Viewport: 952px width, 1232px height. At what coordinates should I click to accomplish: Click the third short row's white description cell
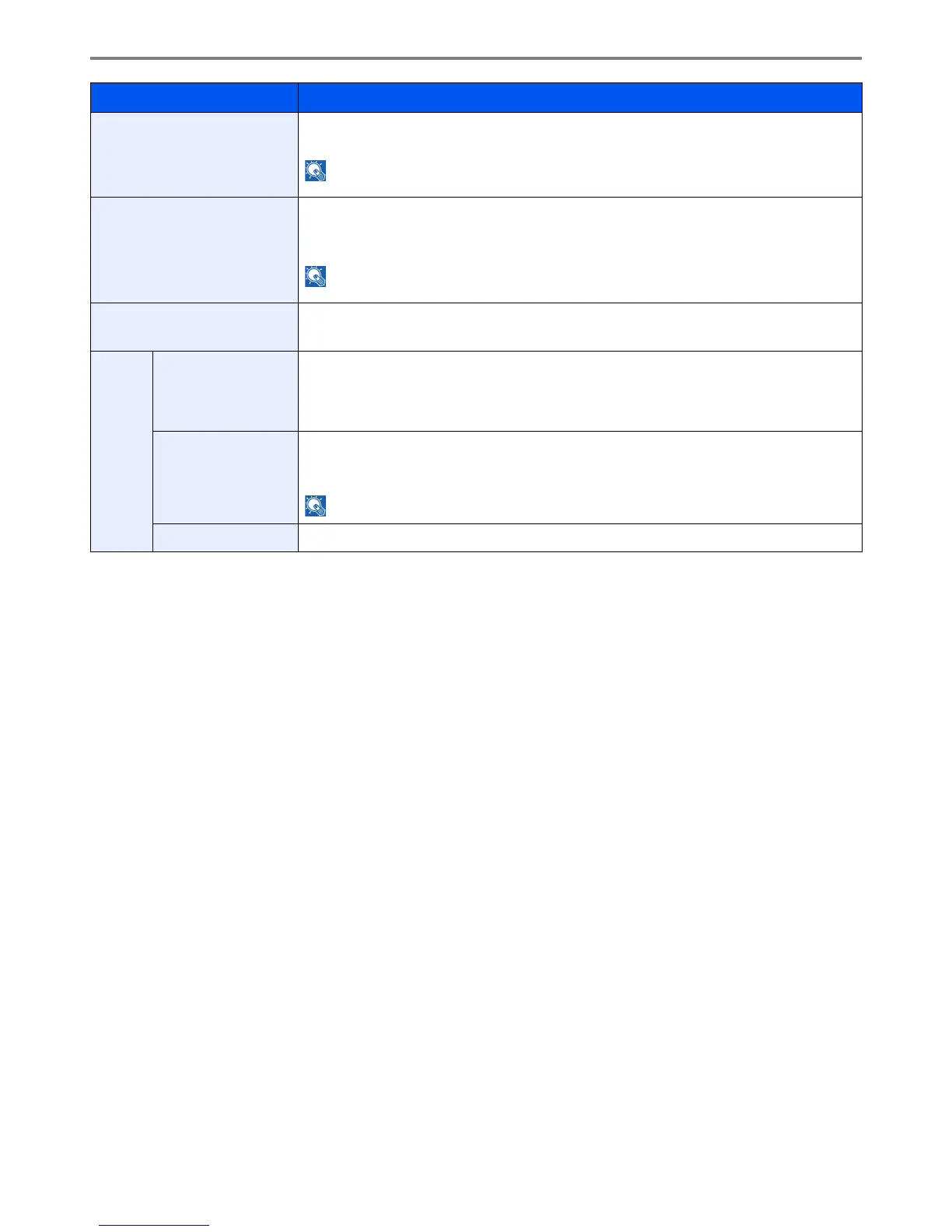pyautogui.click(x=580, y=327)
